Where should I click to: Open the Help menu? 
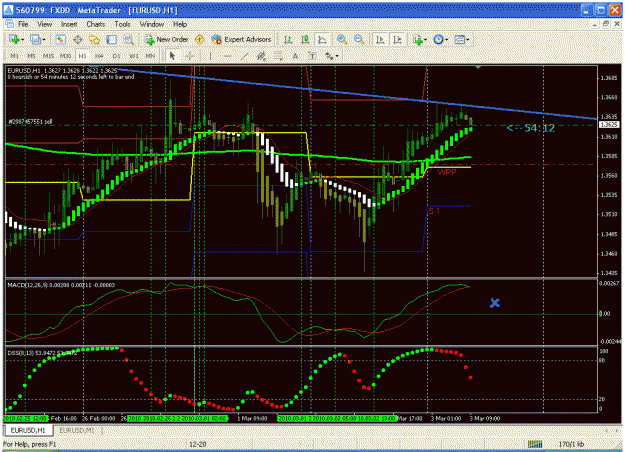(x=180, y=24)
